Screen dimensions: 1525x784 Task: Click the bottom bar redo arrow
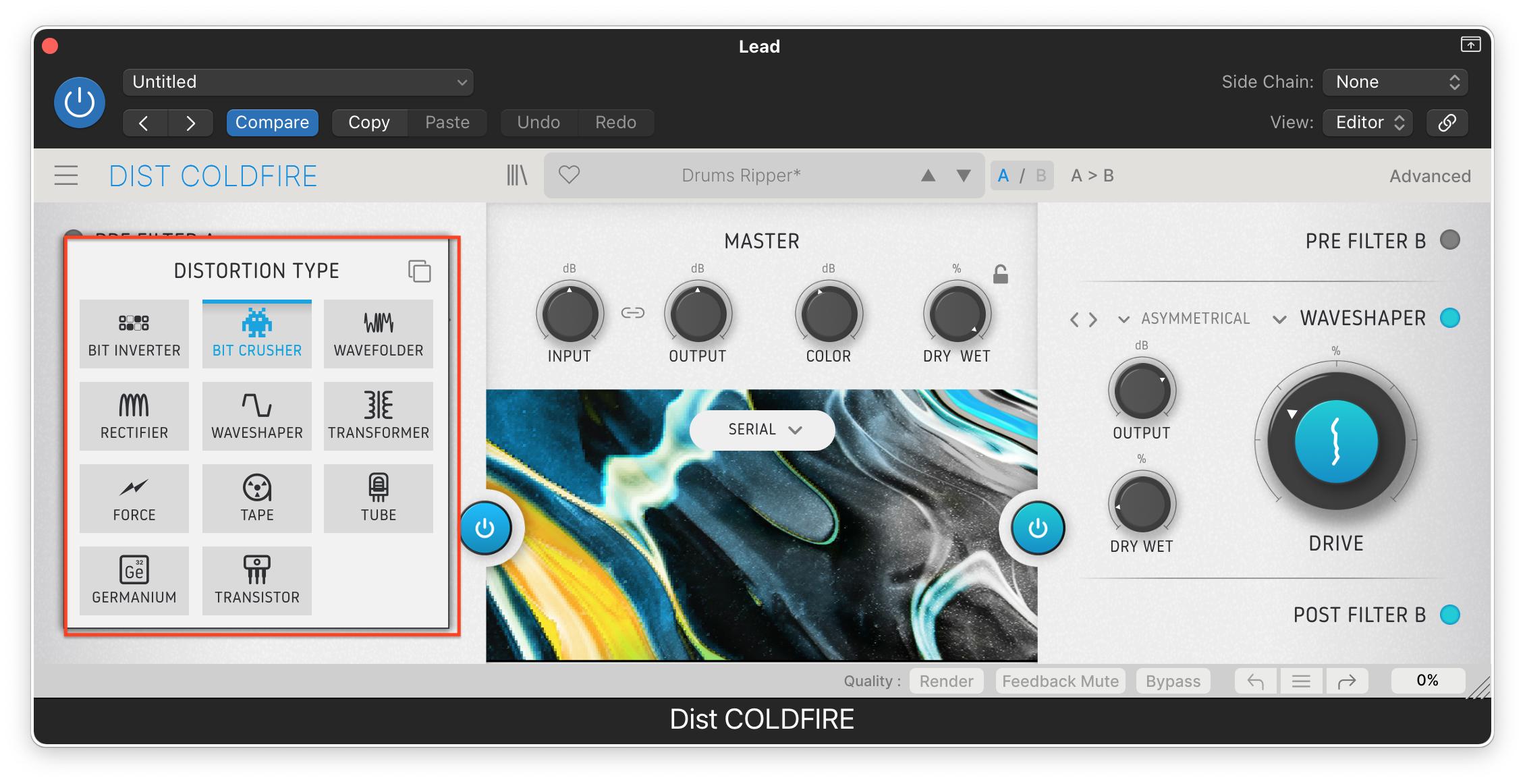(1347, 681)
